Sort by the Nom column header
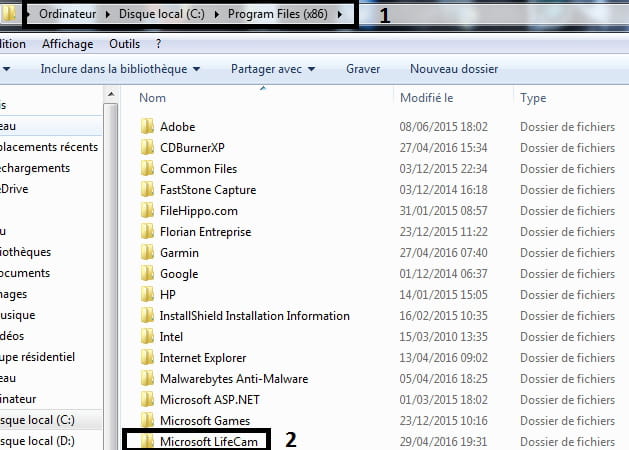Viewport: 629px width, 450px height. click(x=152, y=98)
